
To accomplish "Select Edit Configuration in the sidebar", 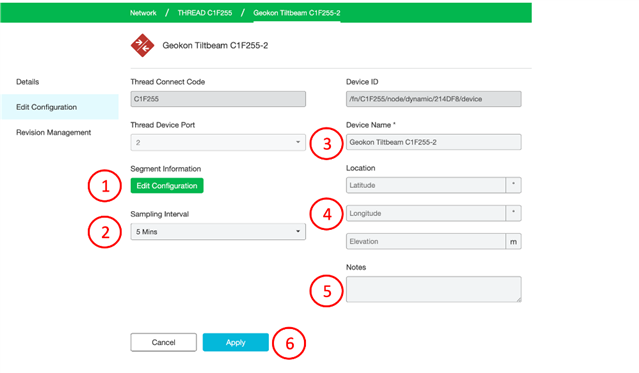I will pyautogui.click(x=60, y=107).
